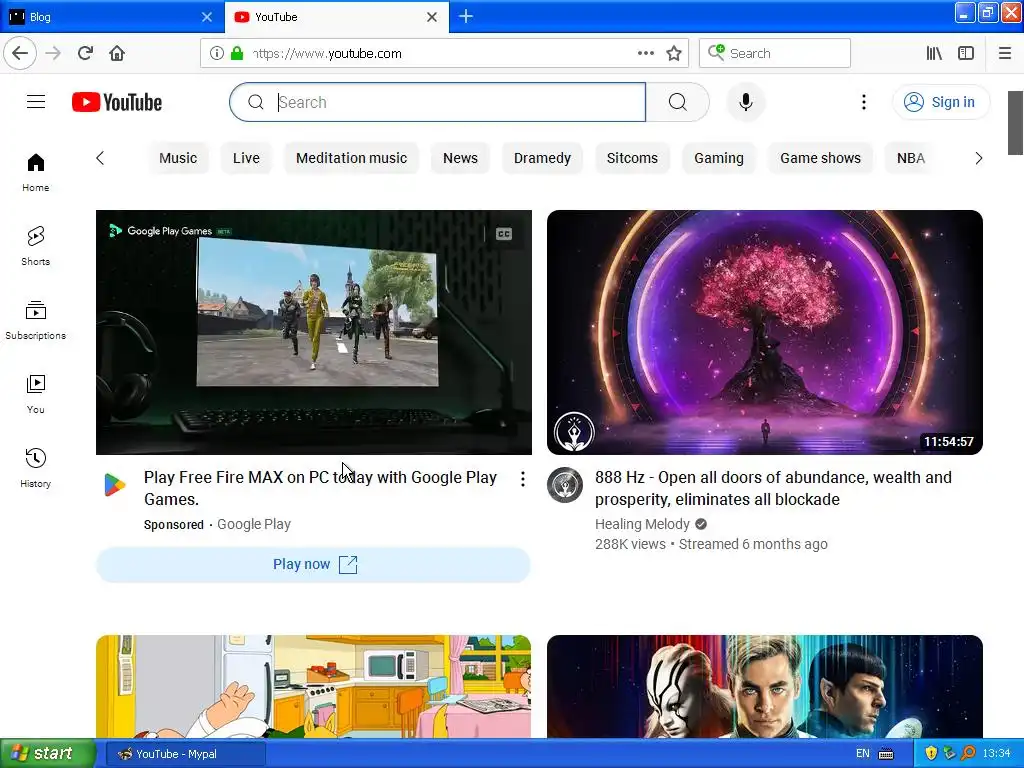Click the YouTube logo

pyautogui.click(x=117, y=102)
